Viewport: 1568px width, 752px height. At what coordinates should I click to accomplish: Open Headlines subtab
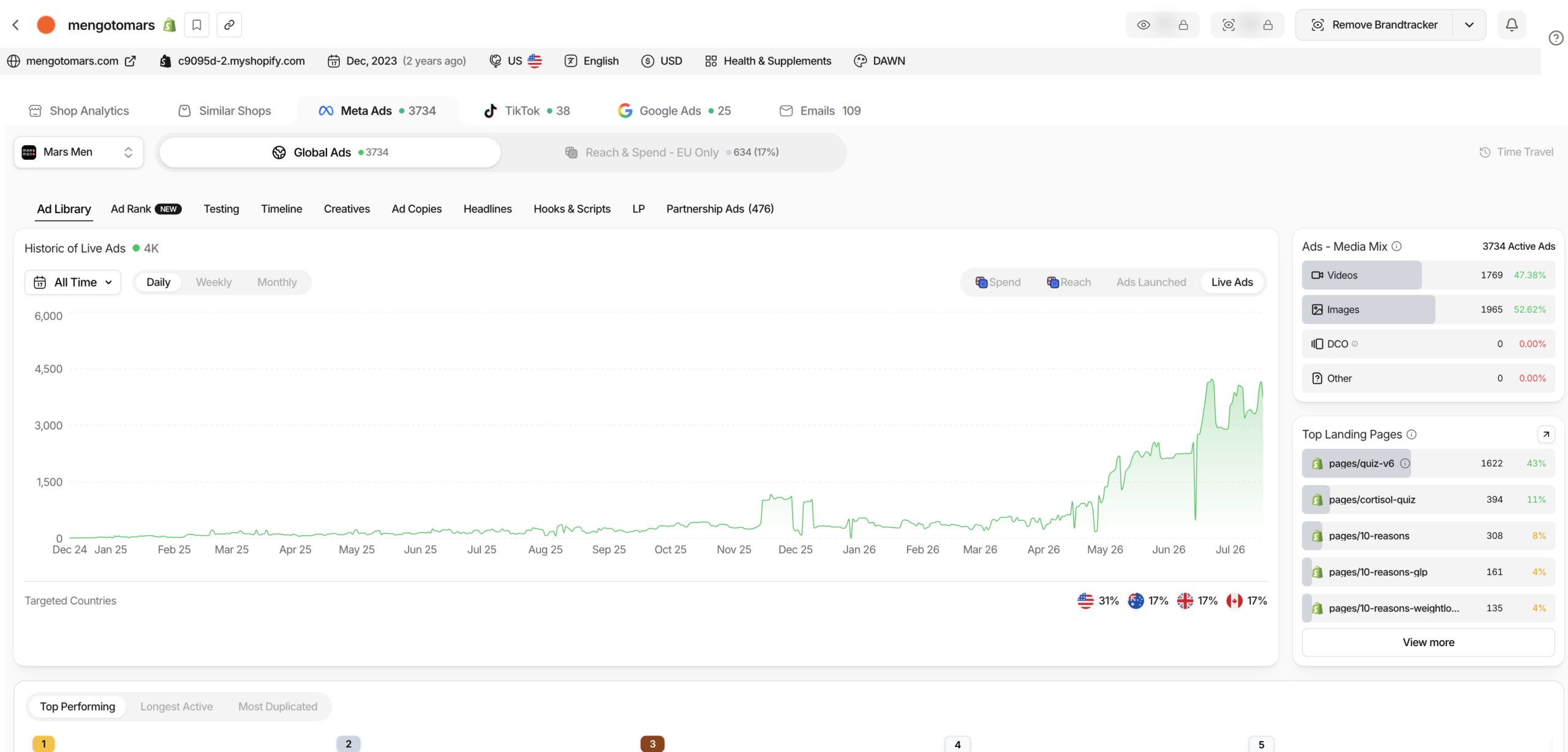(x=488, y=209)
